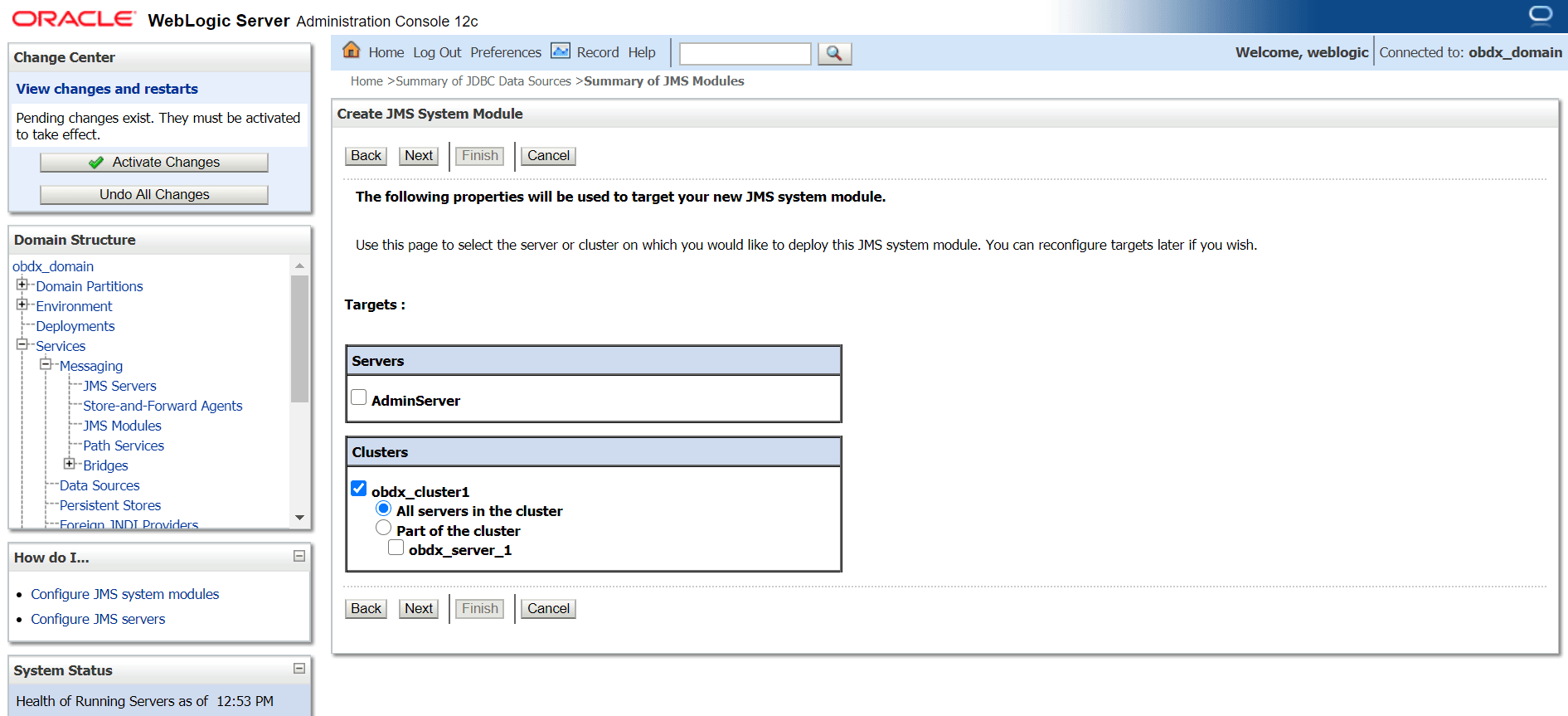Collapse the Services tree node
This screenshot has width=1568, height=716.
[x=22, y=344]
